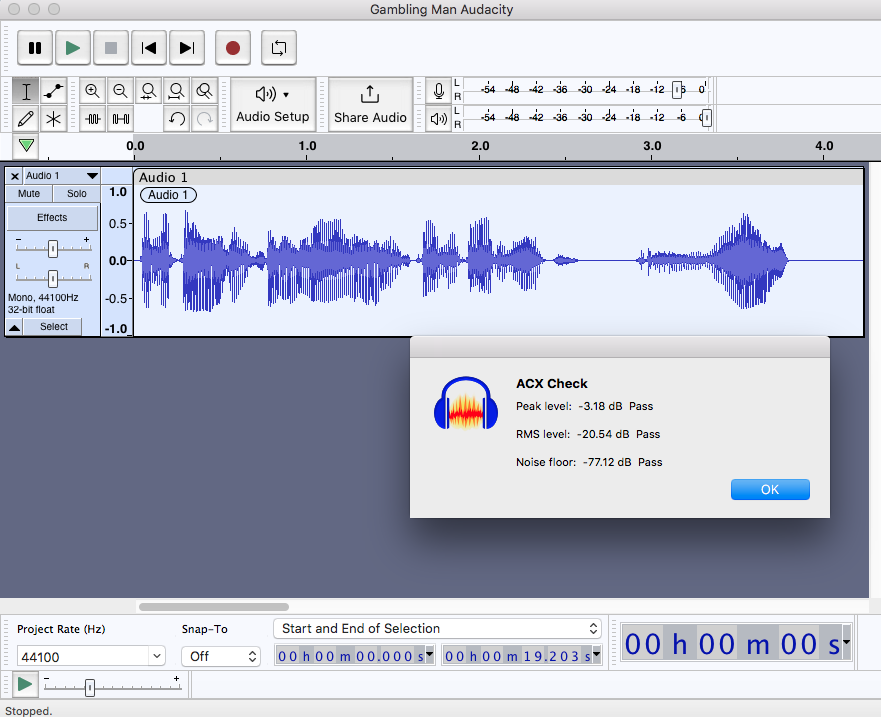Click the playback level slider handle
Screen dimensions: 881x717
(706, 118)
